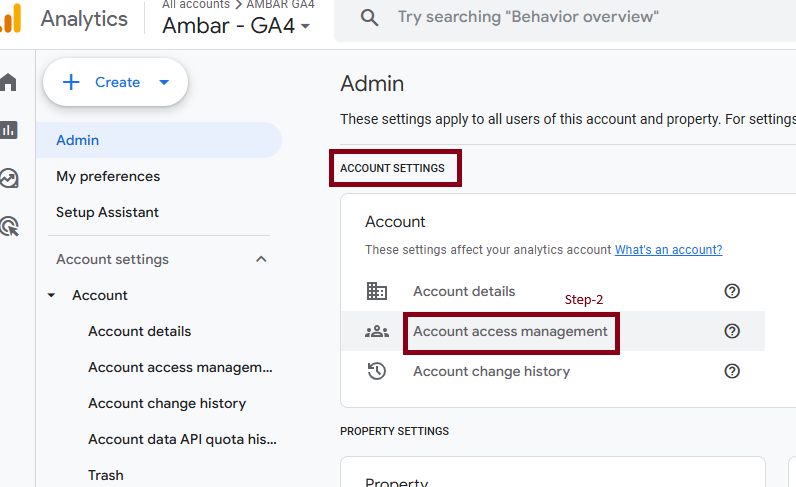Open the Ambar - GA4 property selector dropdown

pyautogui.click(x=236, y=25)
